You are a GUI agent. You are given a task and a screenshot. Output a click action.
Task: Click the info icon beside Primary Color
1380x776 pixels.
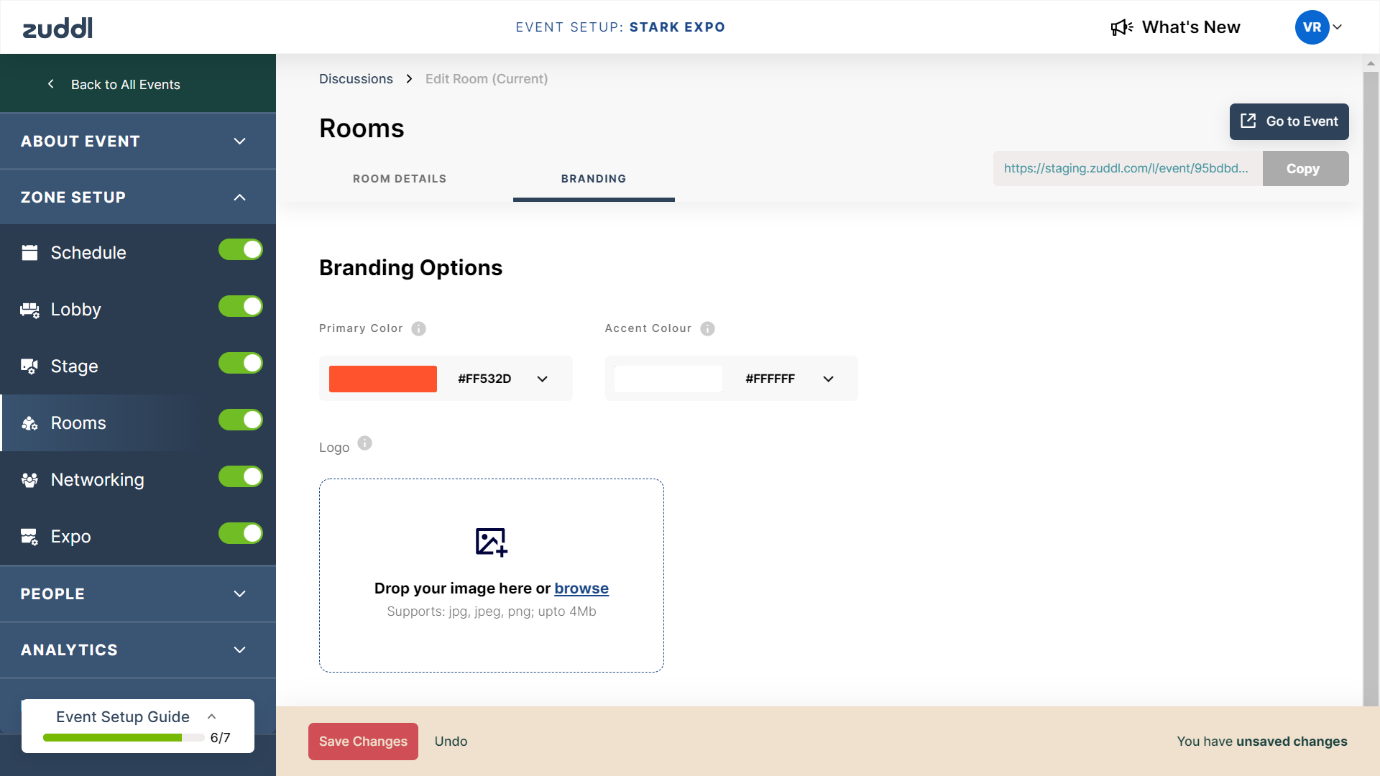pos(419,329)
